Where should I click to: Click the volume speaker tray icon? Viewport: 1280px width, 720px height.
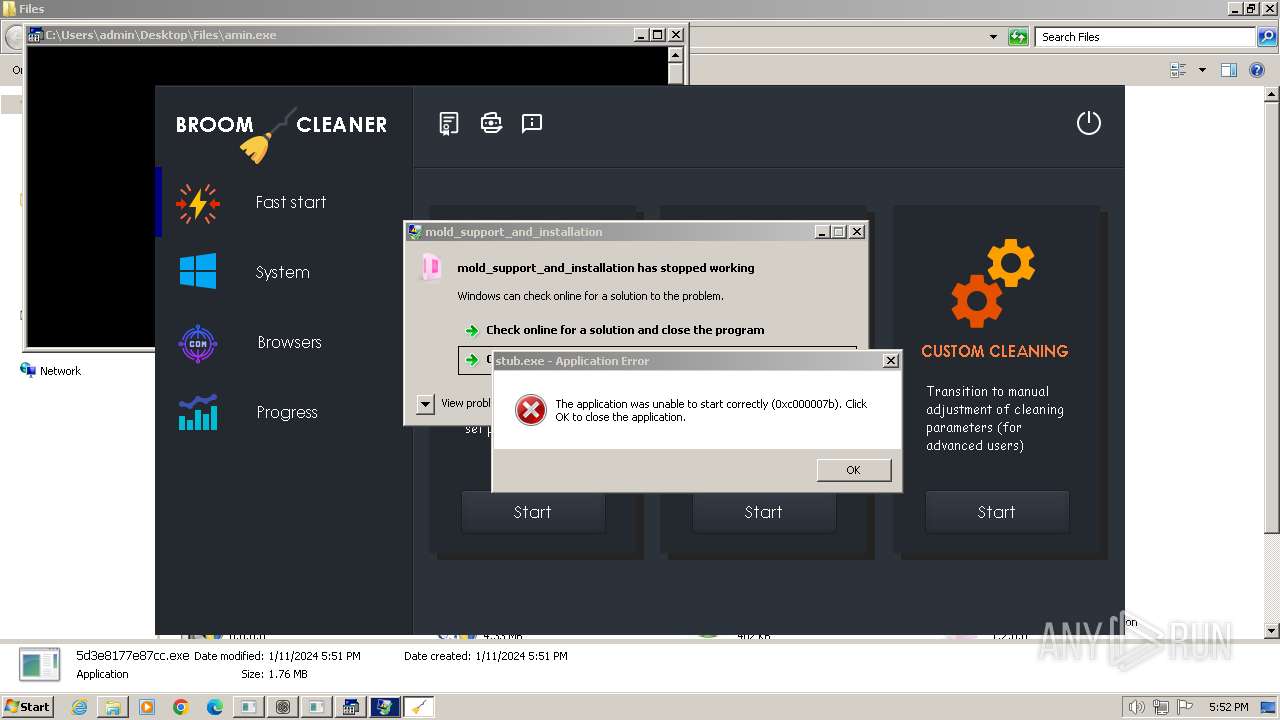1137,707
